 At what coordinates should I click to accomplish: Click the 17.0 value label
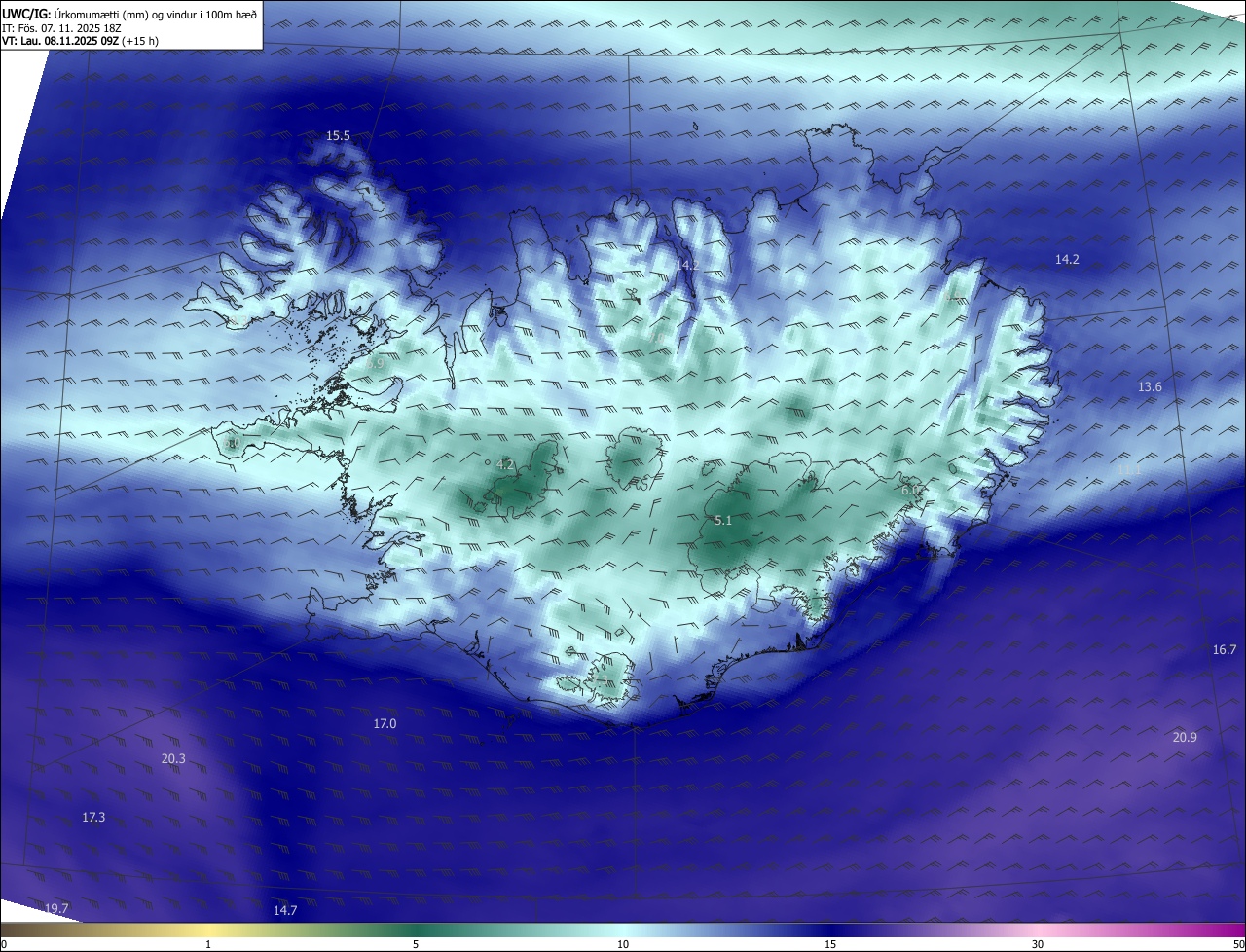385,724
